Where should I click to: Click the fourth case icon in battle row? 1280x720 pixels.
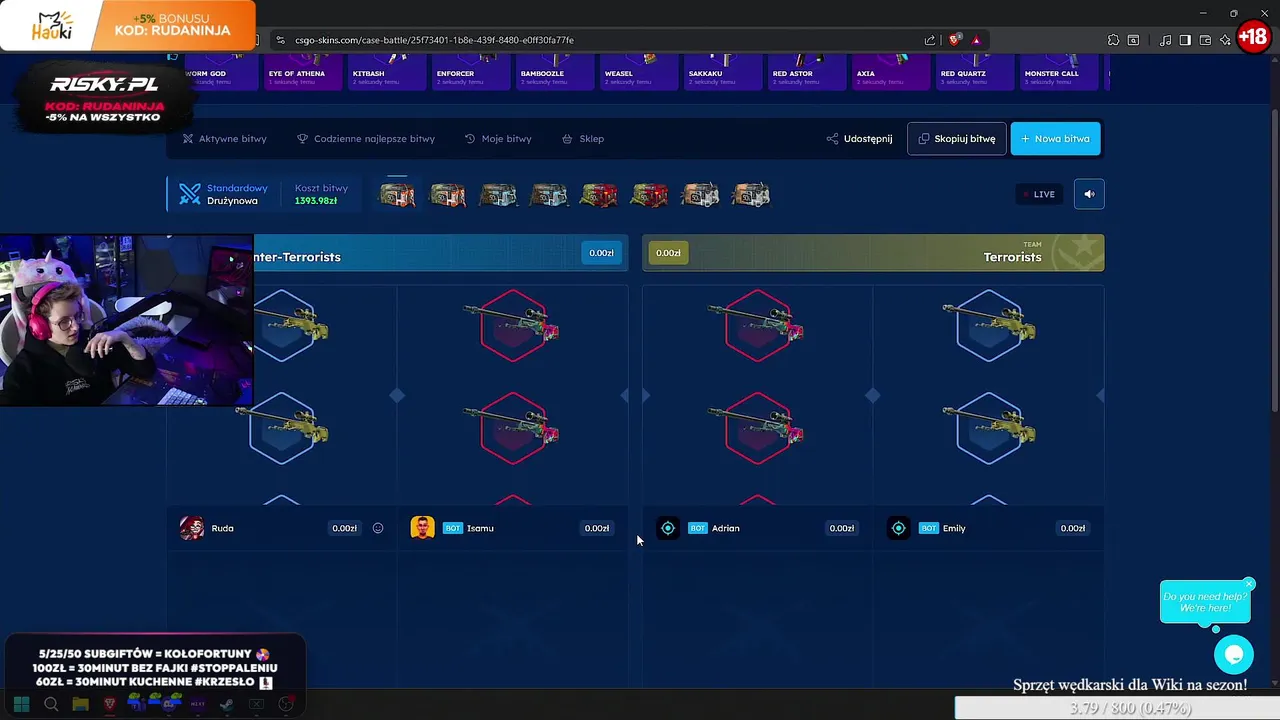point(548,194)
